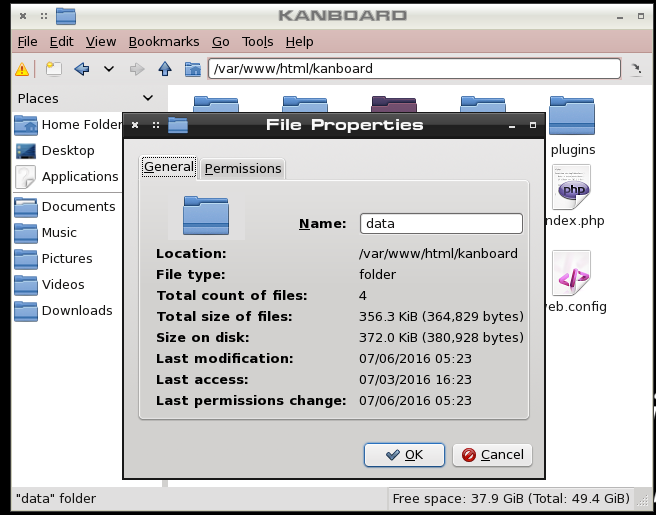Viewport: 656px width, 515px height.
Task: Select the General tab in File Properties
Action: click(169, 167)
